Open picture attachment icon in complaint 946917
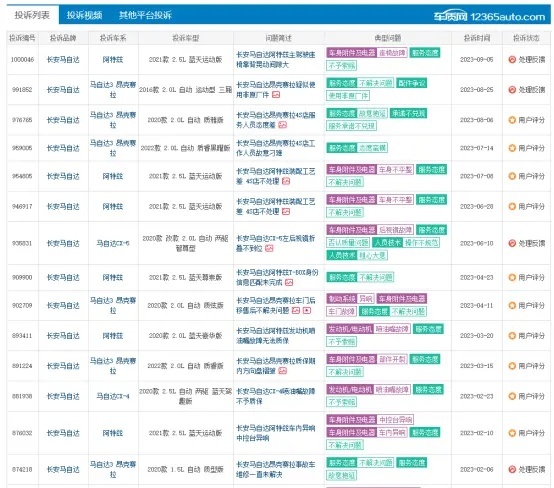The height and width of the screenshot is (488, 554). [x=286, y=211]
